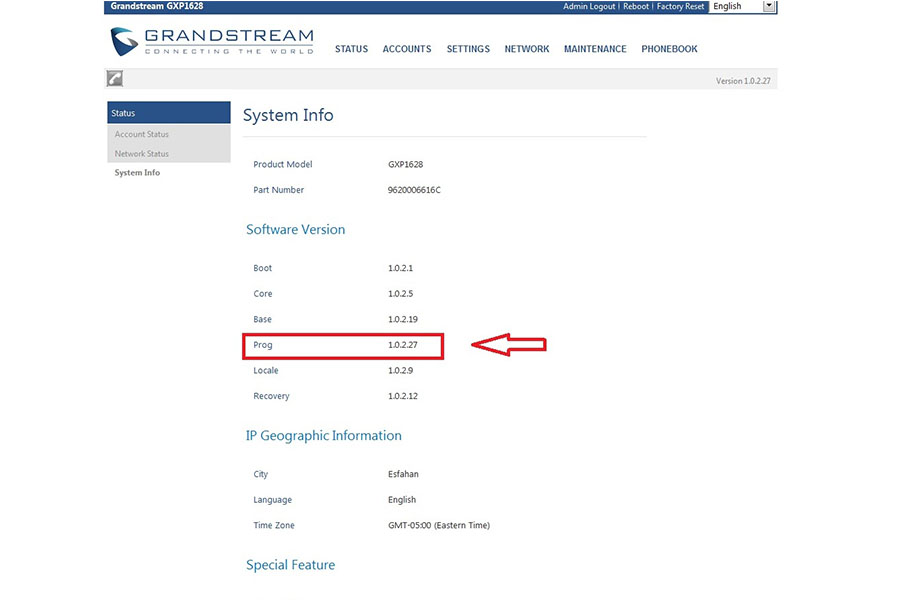Click the Version 1.0.2.27 text

[743, 81]
